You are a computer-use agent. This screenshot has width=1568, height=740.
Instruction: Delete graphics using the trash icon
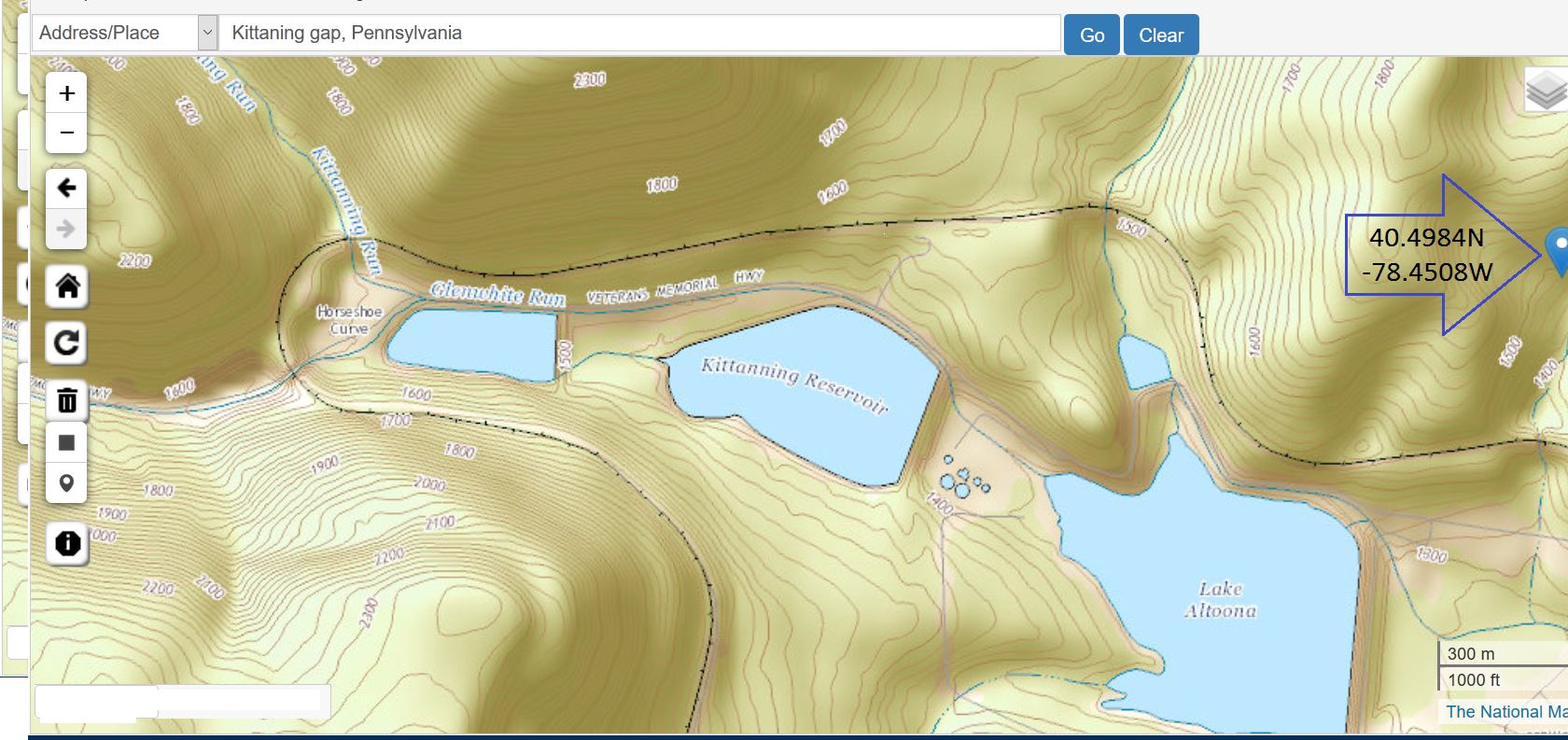point(66,400)
